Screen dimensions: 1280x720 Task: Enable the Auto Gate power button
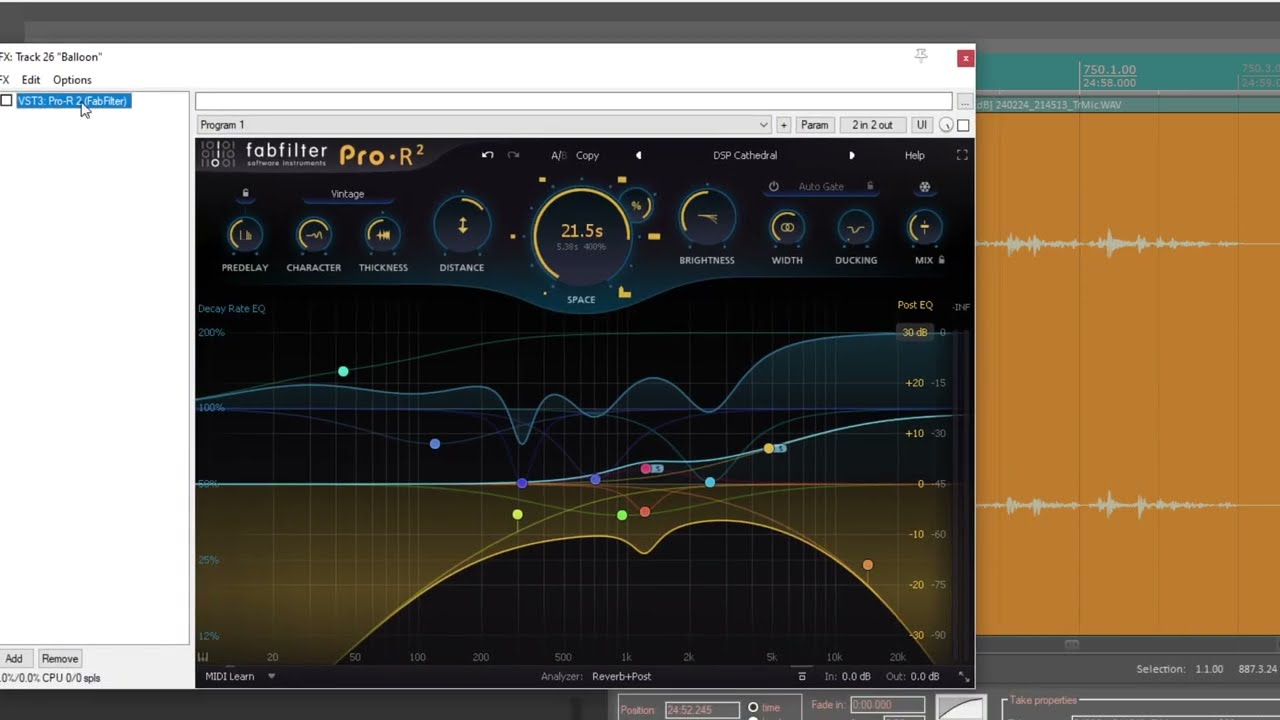pos(773,187)
